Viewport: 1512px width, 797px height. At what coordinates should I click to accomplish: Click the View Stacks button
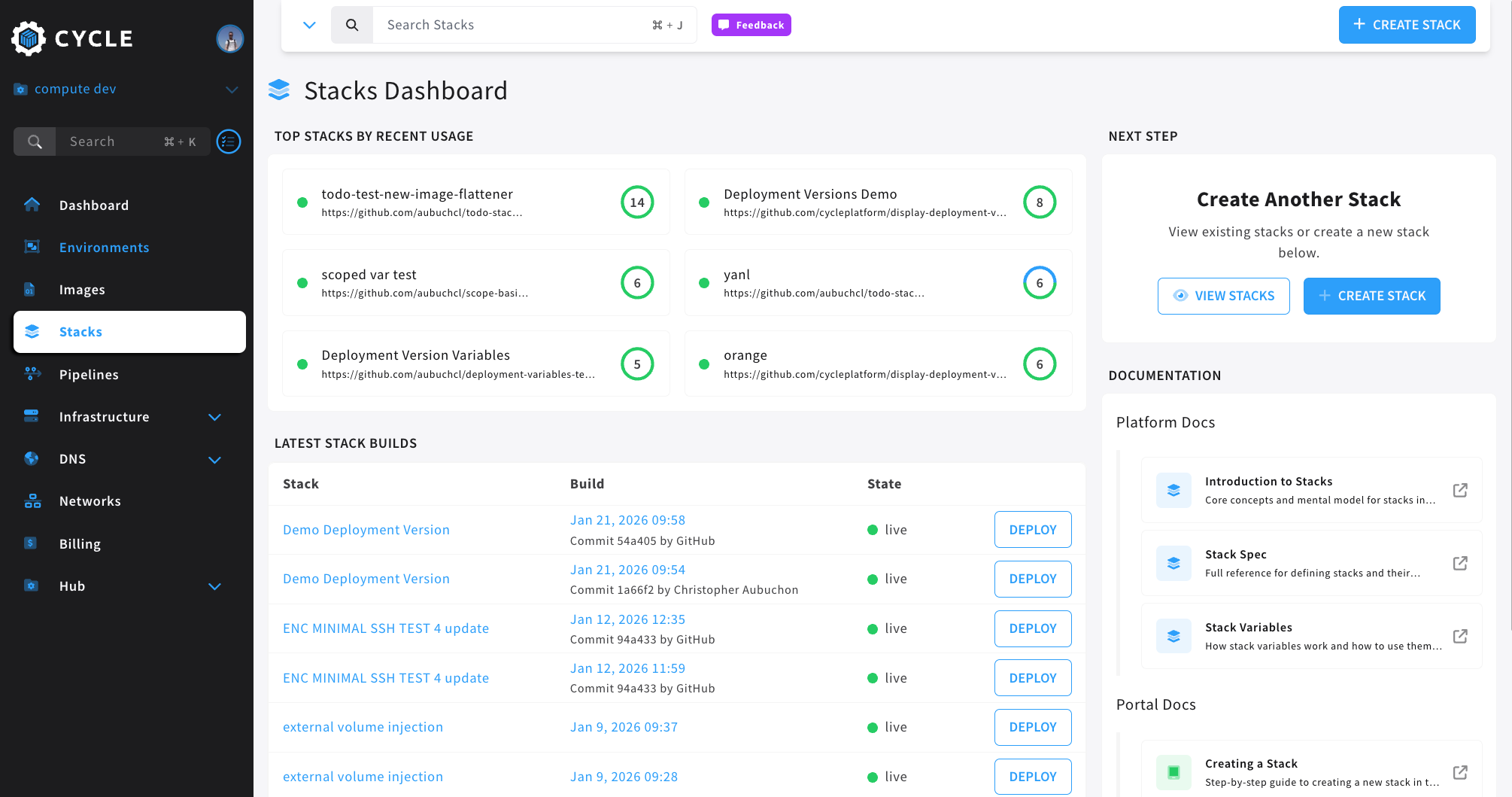(x=1223, y=296)
